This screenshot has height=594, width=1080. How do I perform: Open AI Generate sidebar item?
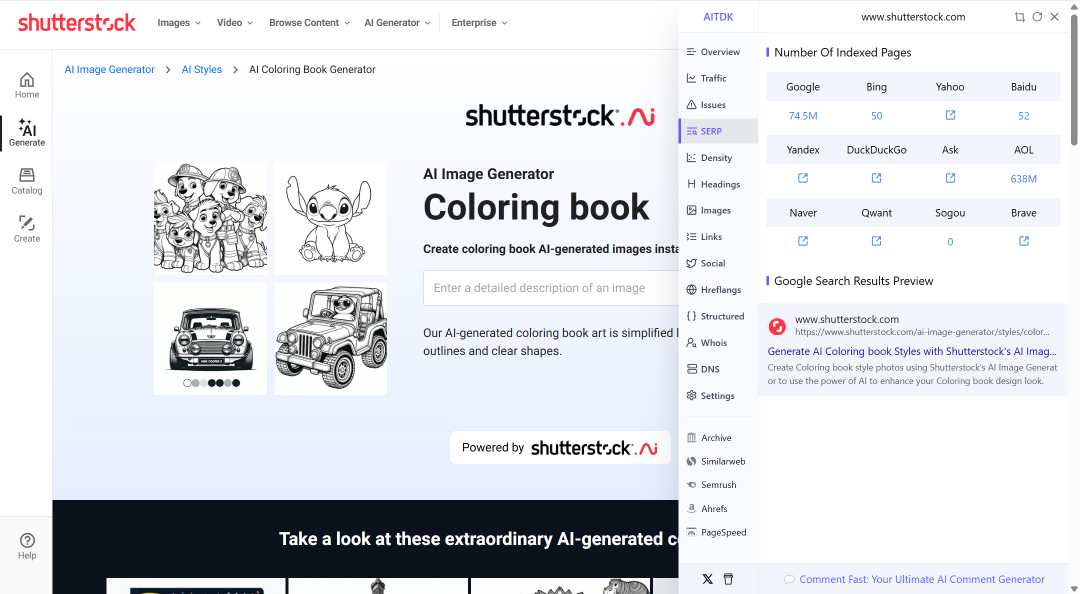click(27, 133)
